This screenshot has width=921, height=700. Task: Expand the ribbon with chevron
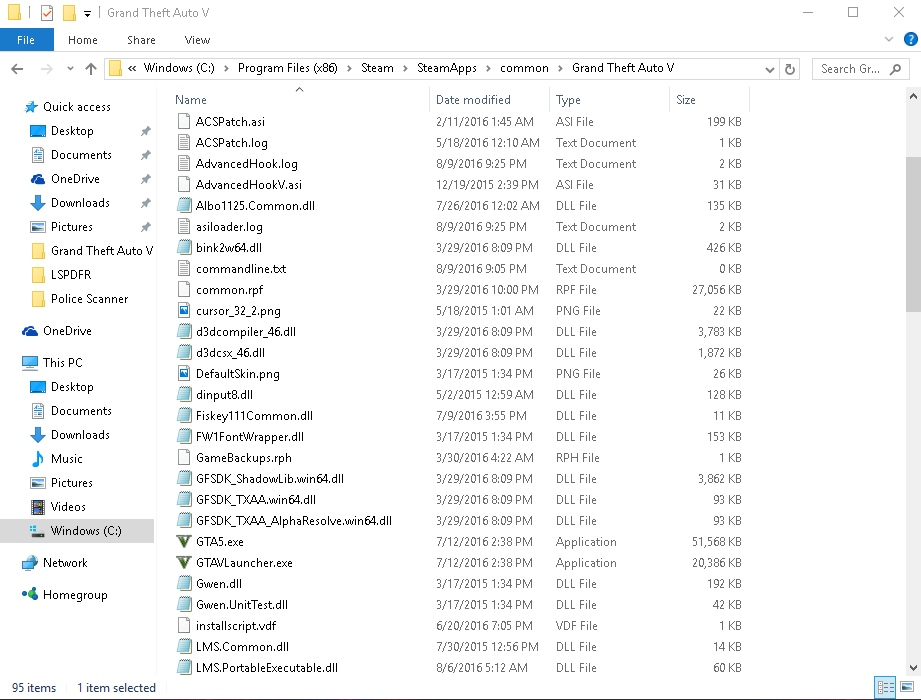point(889,39)
